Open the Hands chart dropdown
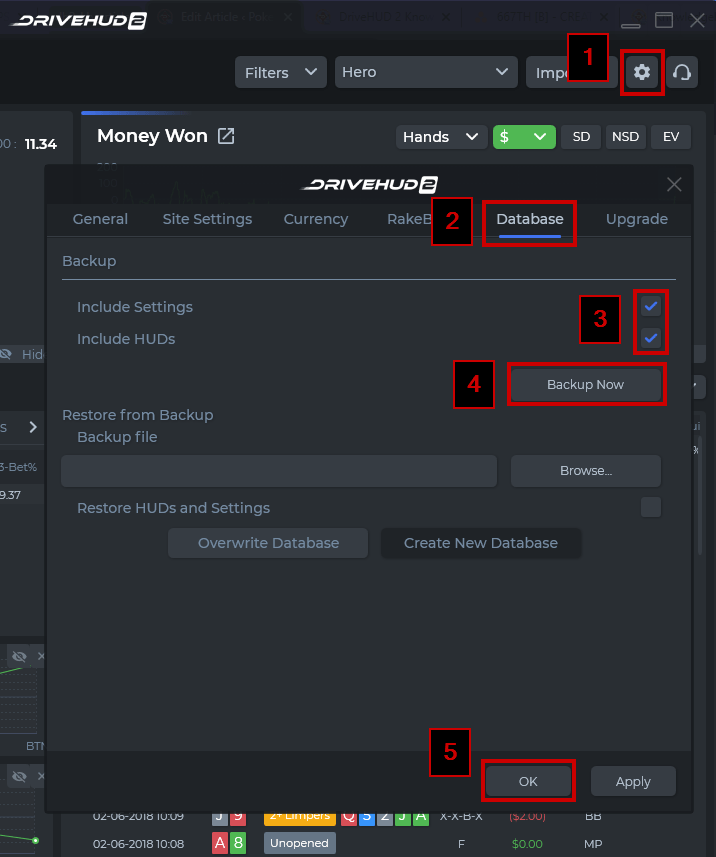 click(x=441, y=137)
